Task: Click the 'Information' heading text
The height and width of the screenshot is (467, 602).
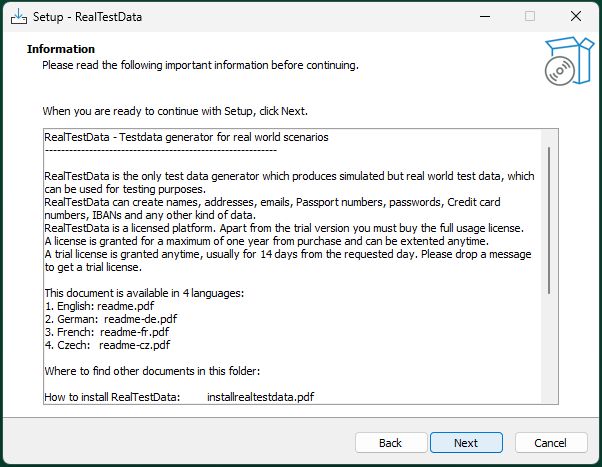Action: pyautogui.click(x=61, y=49)
